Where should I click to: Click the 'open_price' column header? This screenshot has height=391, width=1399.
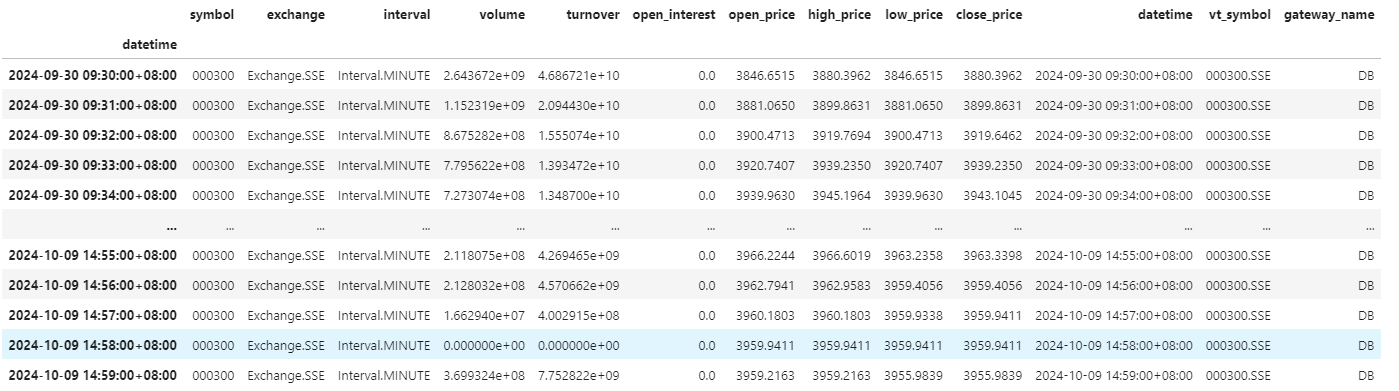click(762, 16)
